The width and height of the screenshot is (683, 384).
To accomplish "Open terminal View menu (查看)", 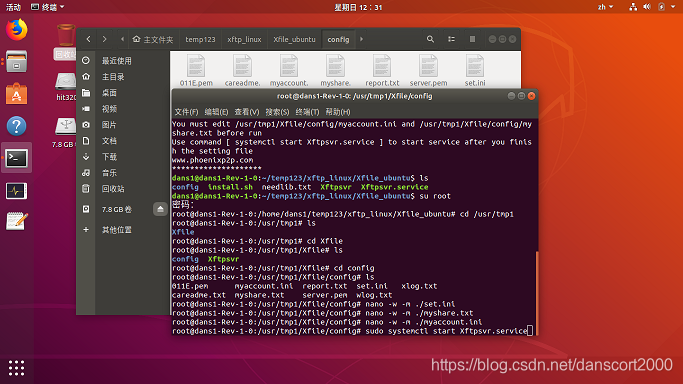I will [247, 112].
